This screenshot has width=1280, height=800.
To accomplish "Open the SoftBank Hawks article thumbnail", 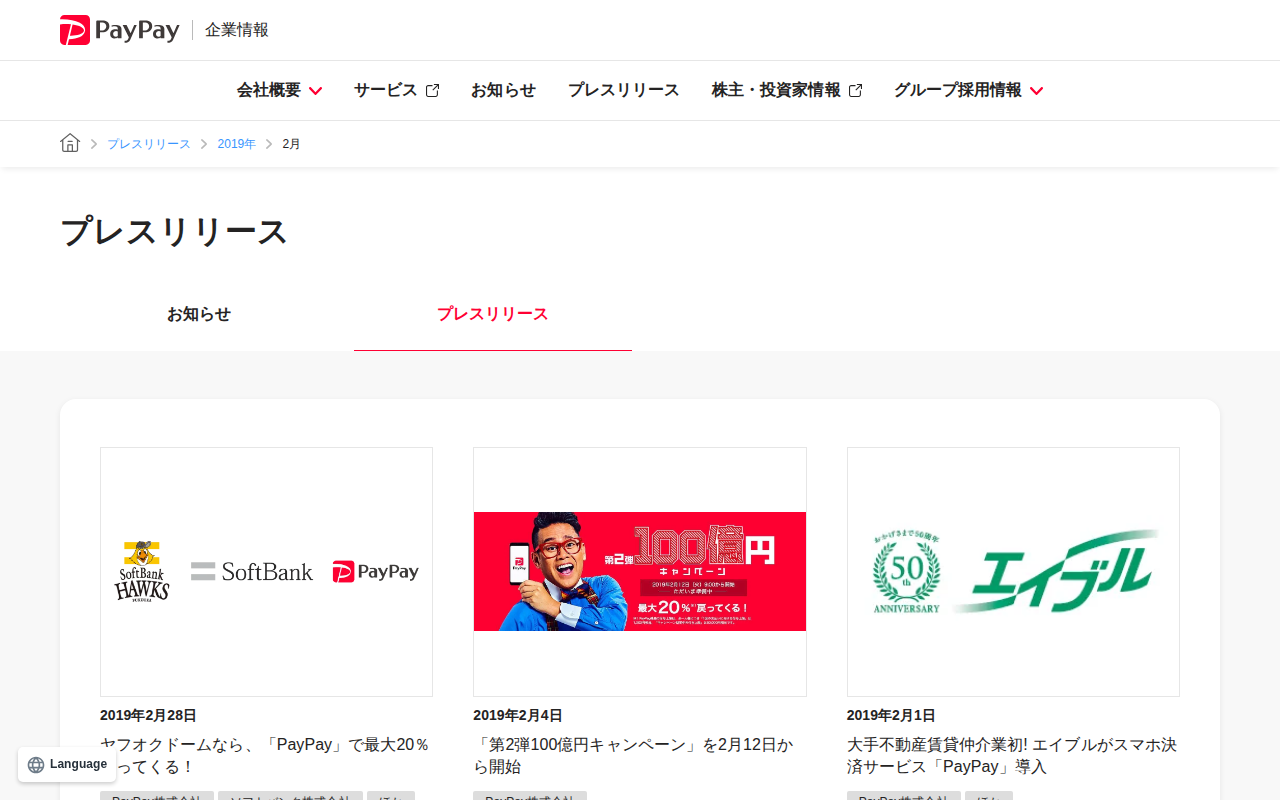I will point(266,572).
